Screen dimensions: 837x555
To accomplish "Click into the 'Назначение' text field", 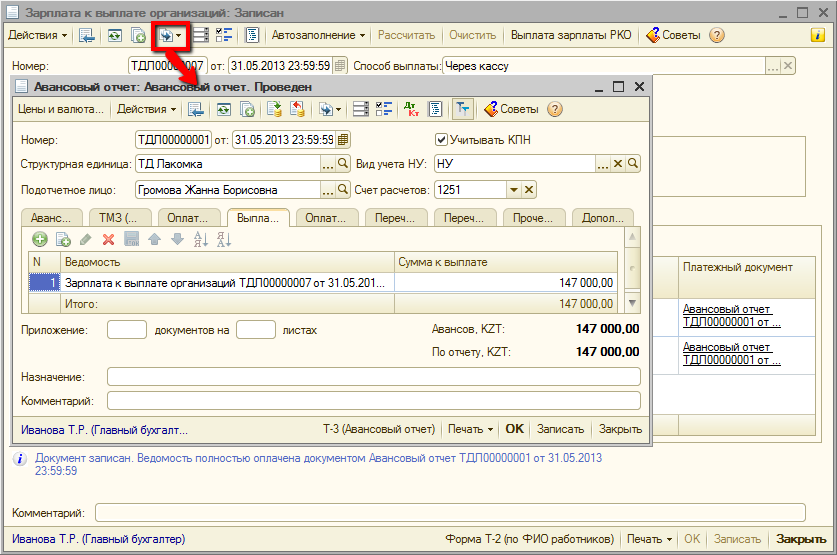I will pyautogui.click(x=373, y=377).
